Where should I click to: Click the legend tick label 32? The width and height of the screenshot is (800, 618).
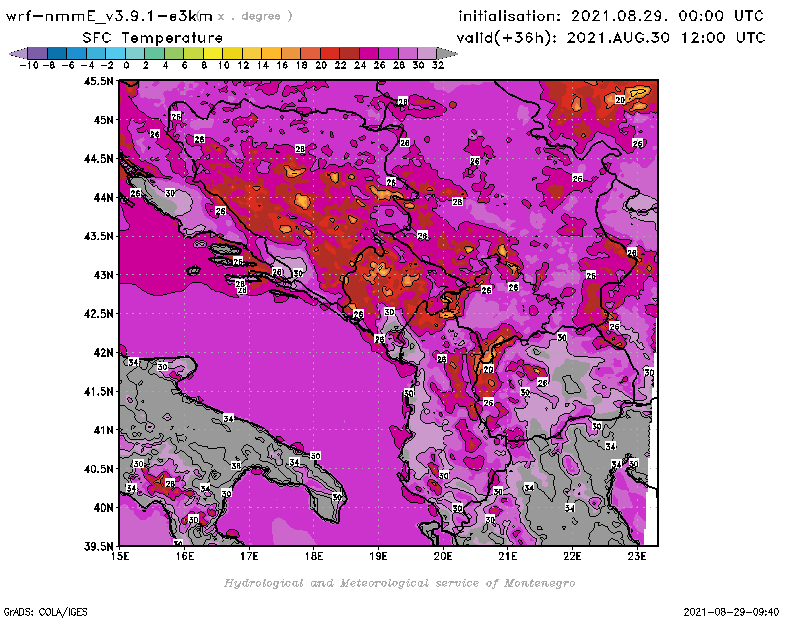pos(438,65)
